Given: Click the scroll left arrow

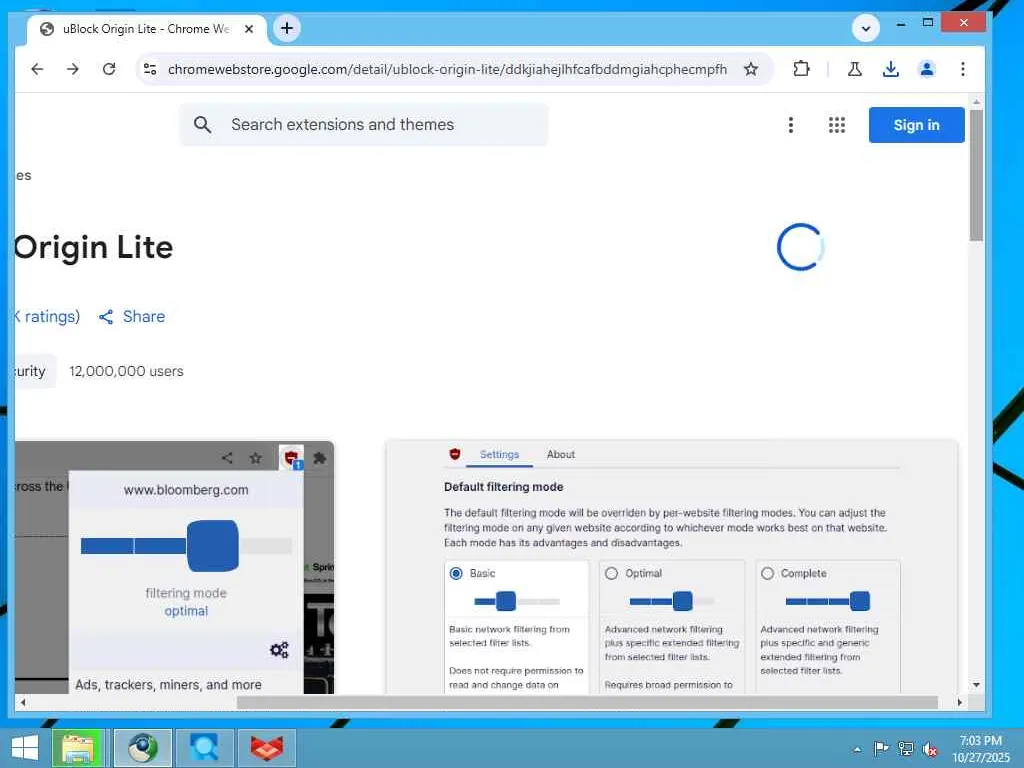Looking at the screenshot, I should [23, 703].
